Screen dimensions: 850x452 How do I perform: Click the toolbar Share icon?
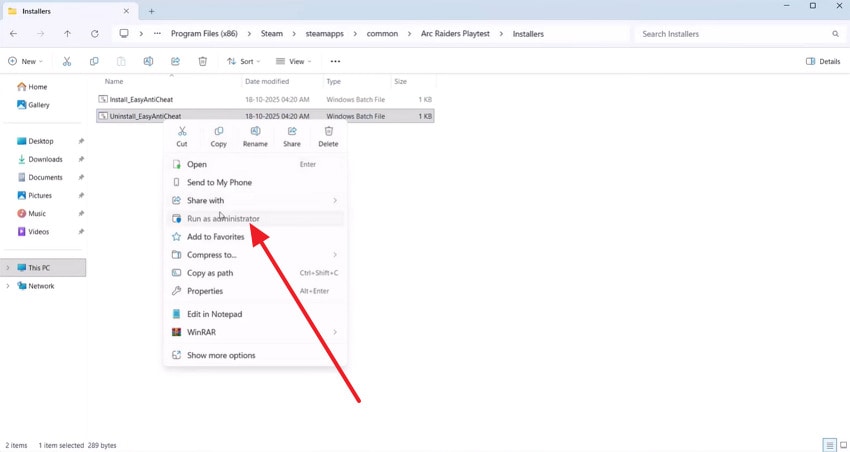[x=175, y=61]
